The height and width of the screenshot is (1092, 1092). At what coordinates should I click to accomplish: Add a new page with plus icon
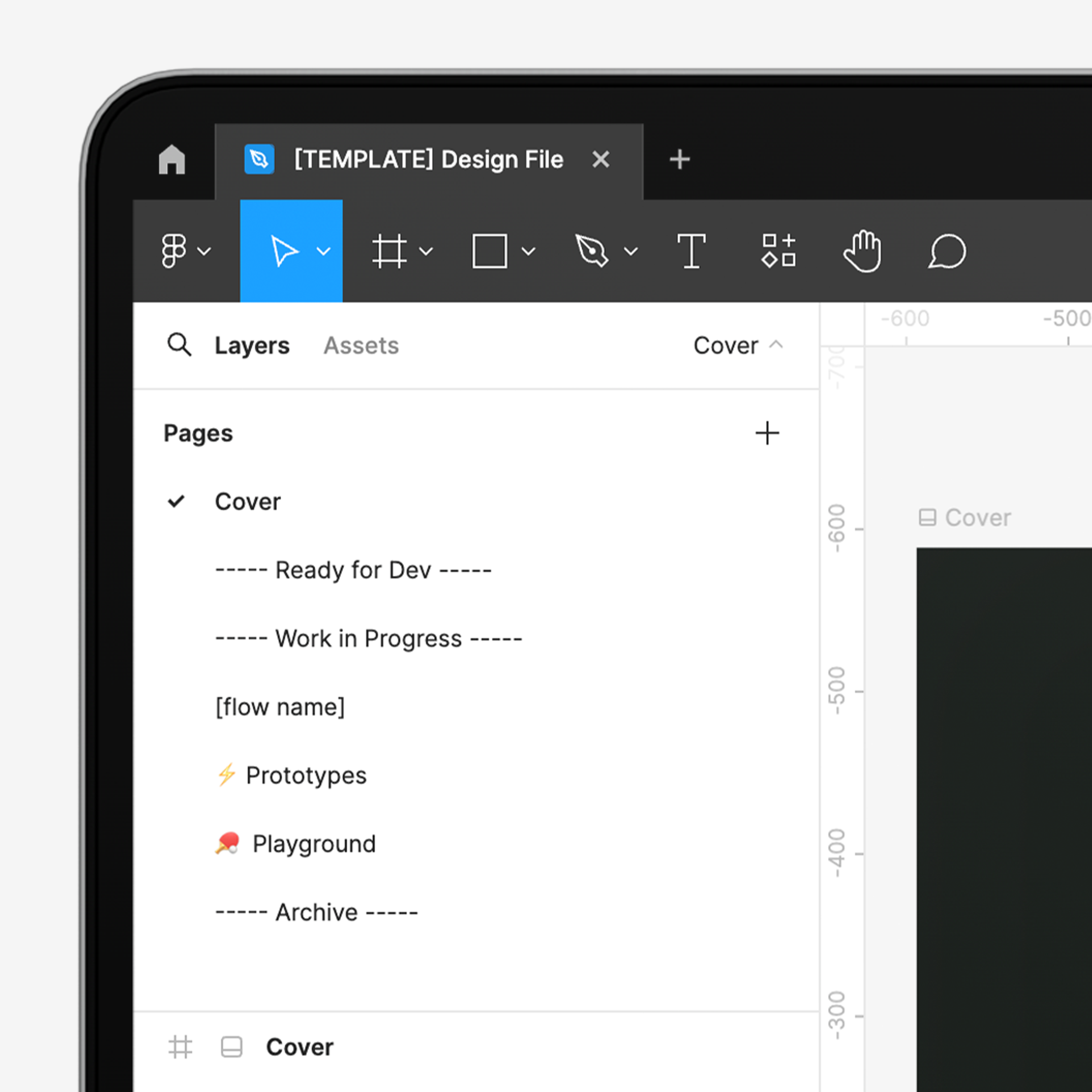[767, 433]
